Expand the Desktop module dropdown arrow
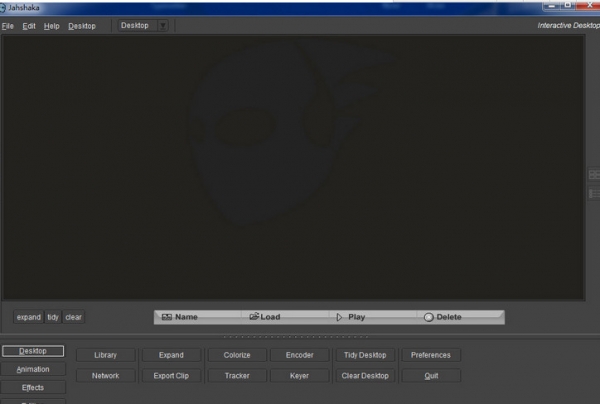600x404 pixels. tap(163, 26)
